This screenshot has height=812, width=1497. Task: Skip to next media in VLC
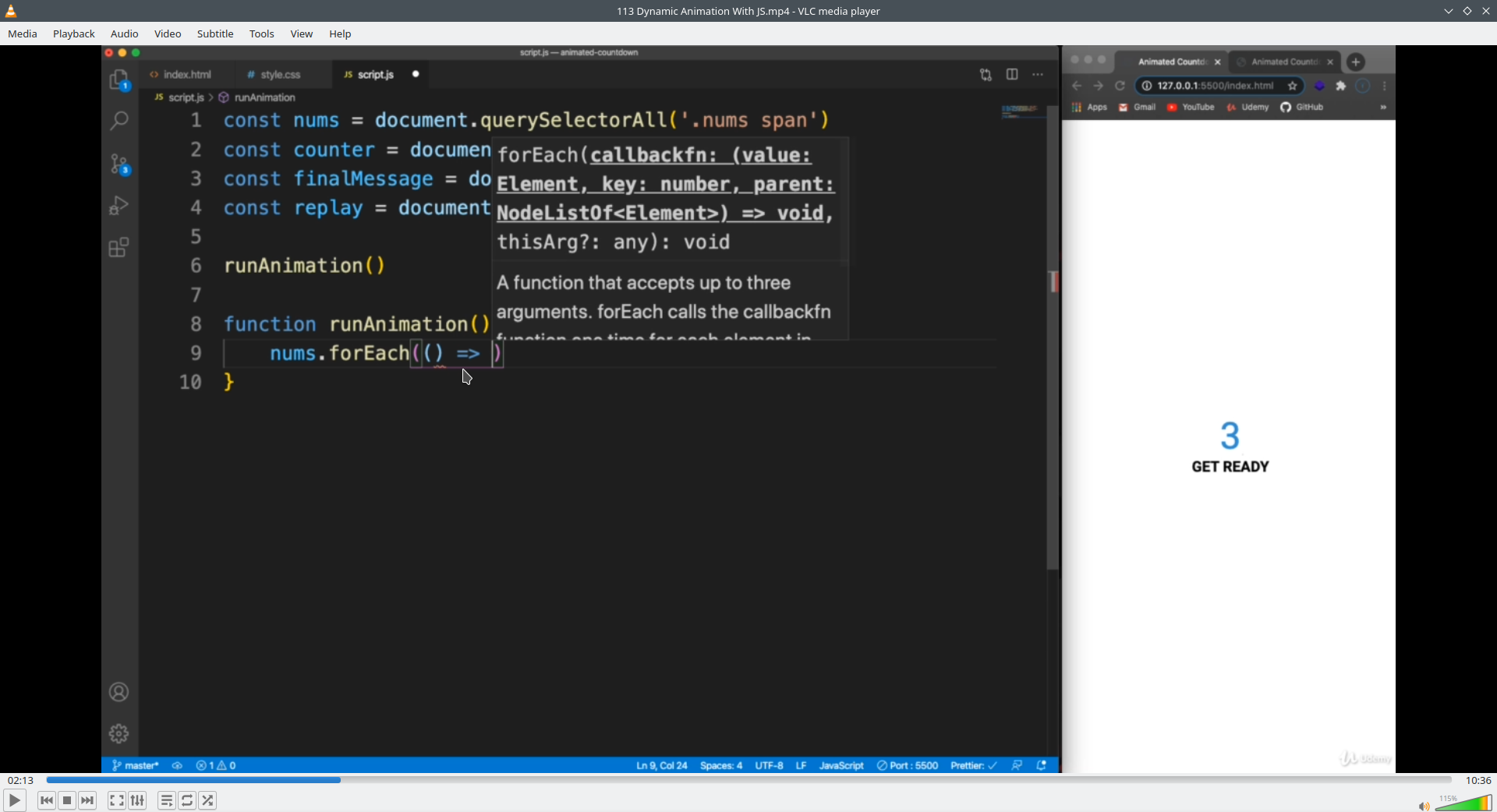88,800
